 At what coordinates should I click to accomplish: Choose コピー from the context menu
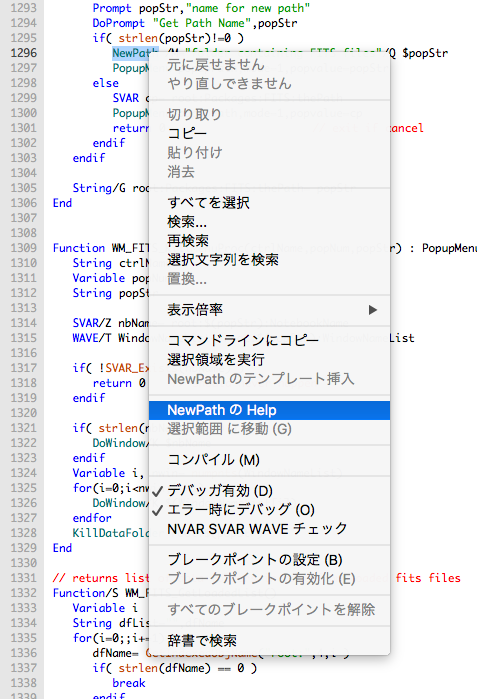(269, 133)
